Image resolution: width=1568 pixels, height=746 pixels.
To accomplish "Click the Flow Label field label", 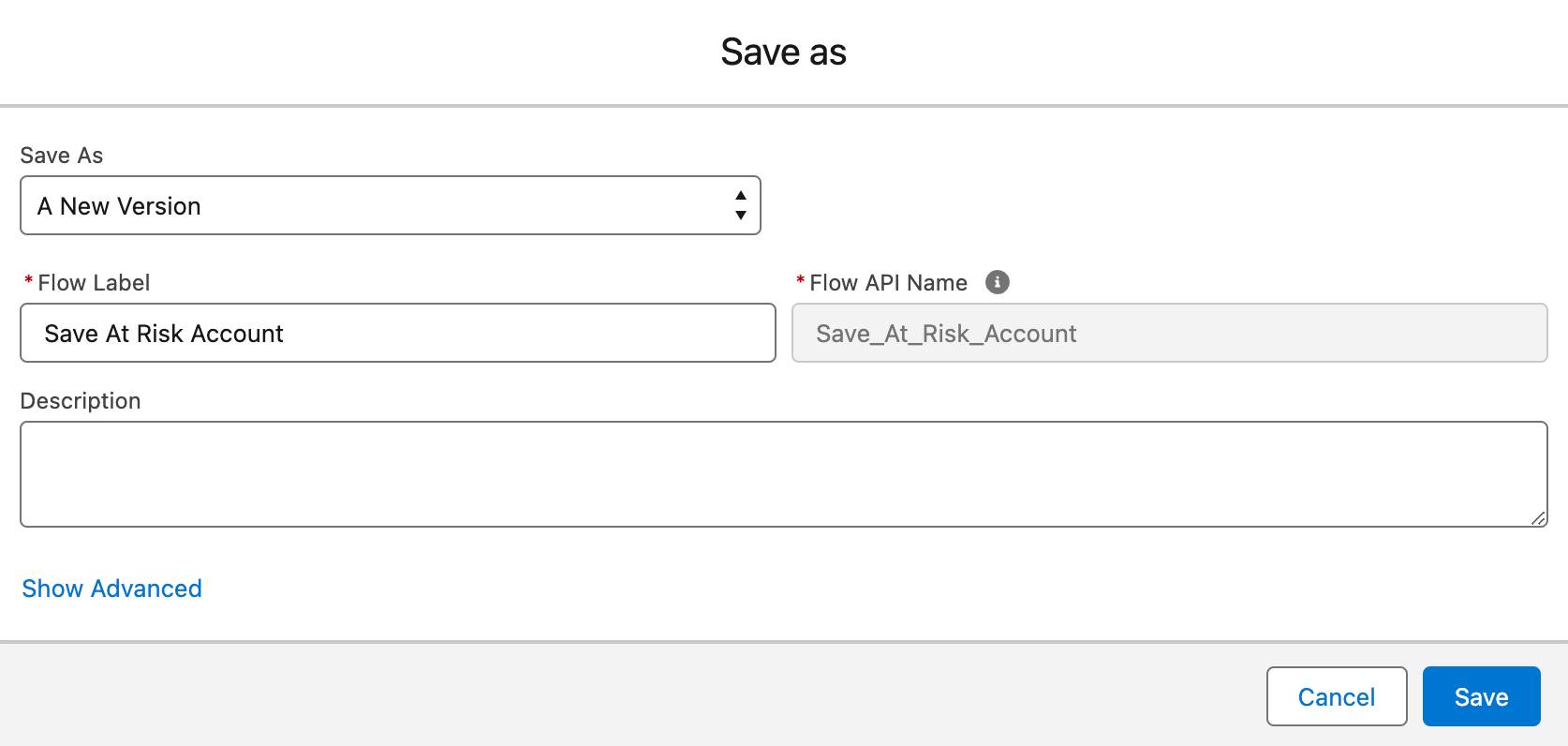I will click(x=93, y=282).
